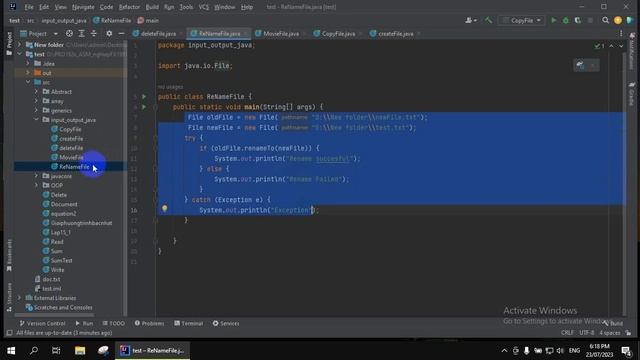Open File Explorer from Windows taskbar

(x=80, y=350)
